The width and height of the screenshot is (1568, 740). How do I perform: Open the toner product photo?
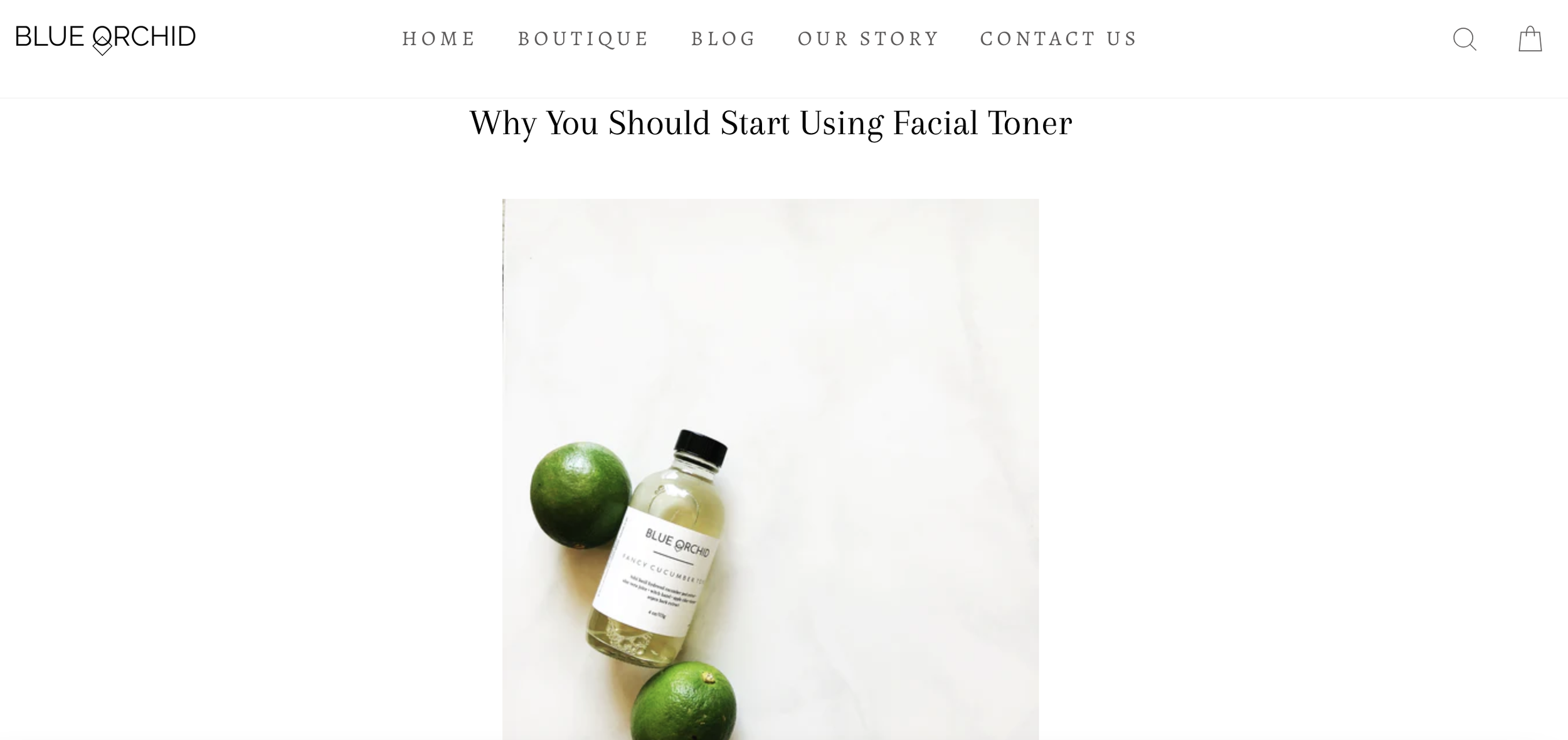pos(770,469)
